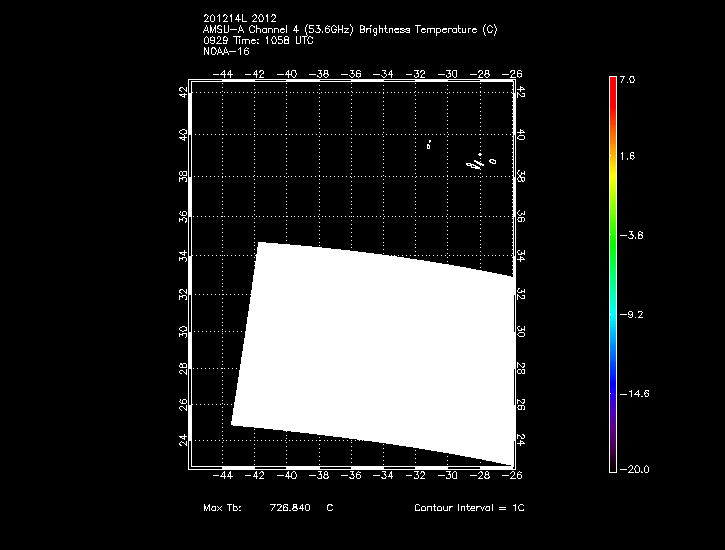Screen dimensions: 725x550
Task: Click the 42 latitude label on left axis
Action: (182, 92)
